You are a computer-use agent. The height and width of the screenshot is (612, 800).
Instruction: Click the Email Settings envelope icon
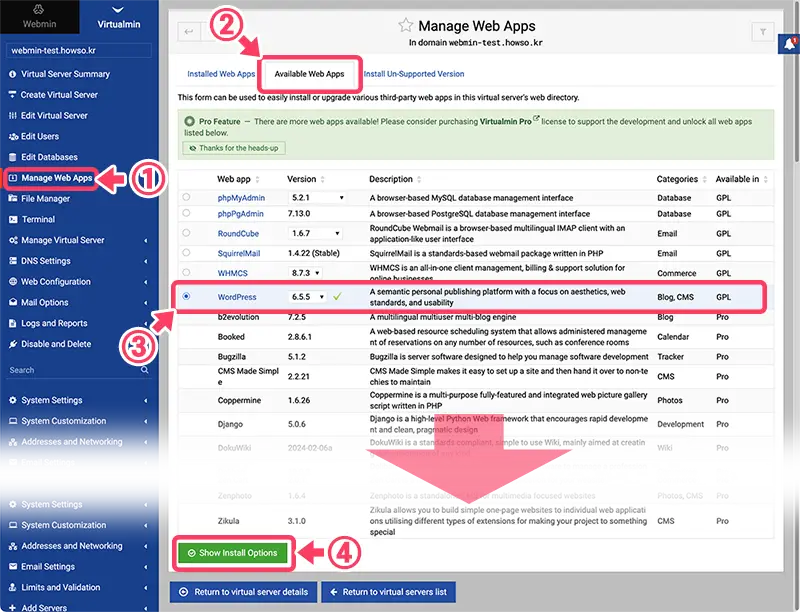[x=13, y=567]
